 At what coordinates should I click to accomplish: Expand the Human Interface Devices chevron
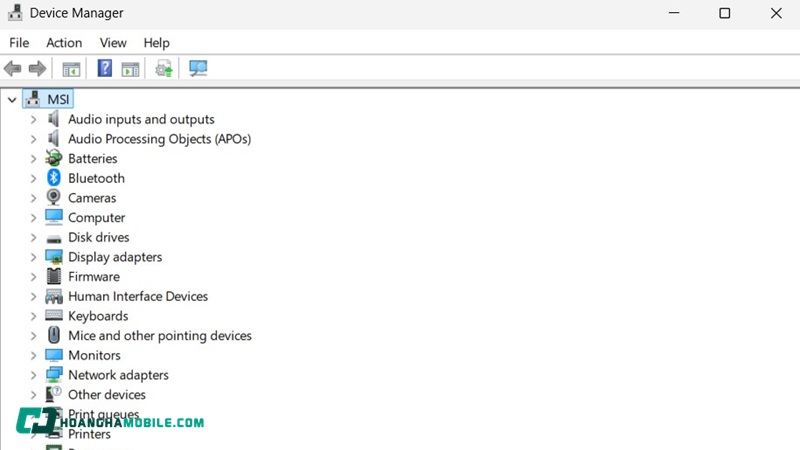point(33,296)
